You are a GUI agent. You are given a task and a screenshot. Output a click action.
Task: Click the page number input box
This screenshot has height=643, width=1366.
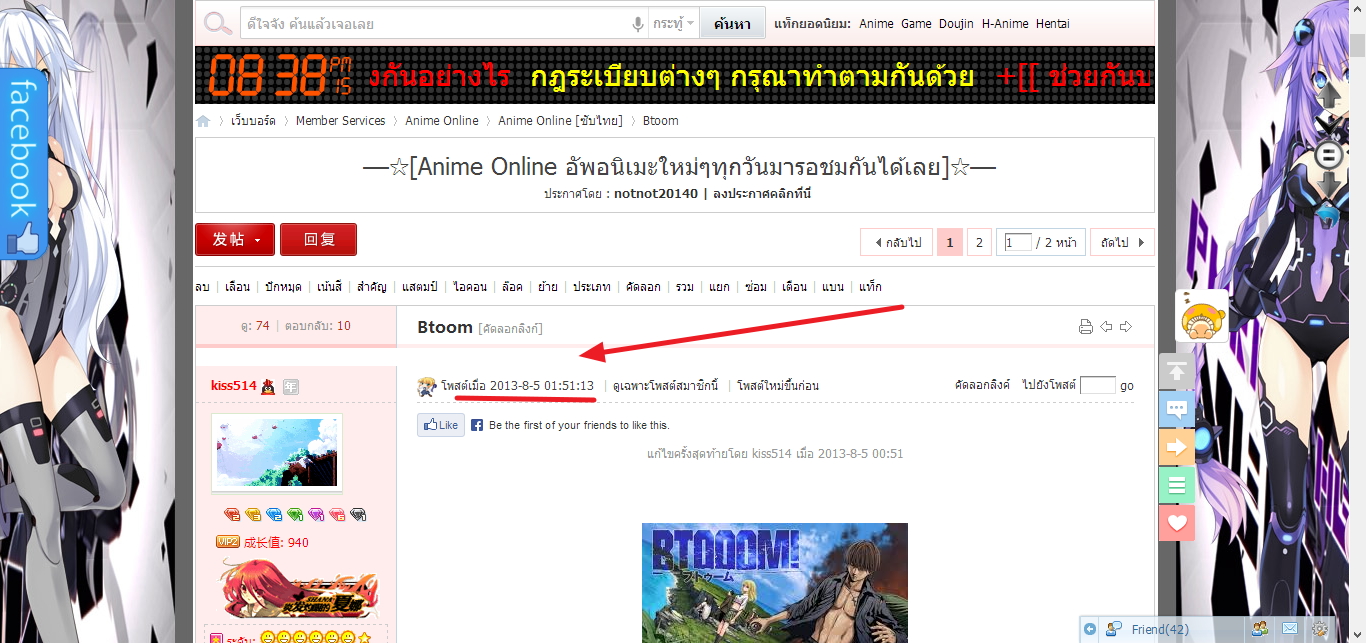(x=1018, y=242)
